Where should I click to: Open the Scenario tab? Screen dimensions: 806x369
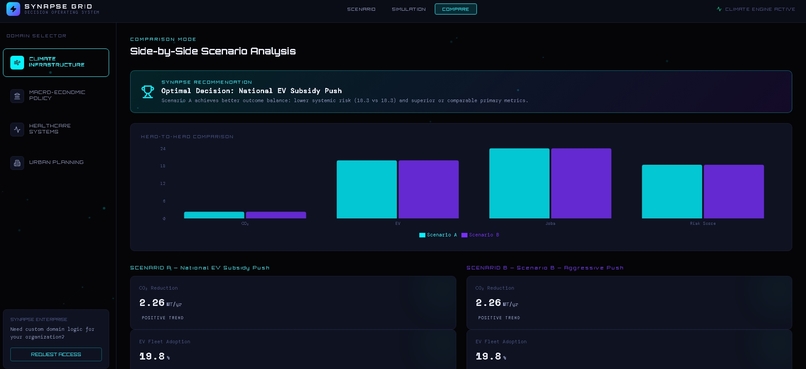tap(361, 9)
